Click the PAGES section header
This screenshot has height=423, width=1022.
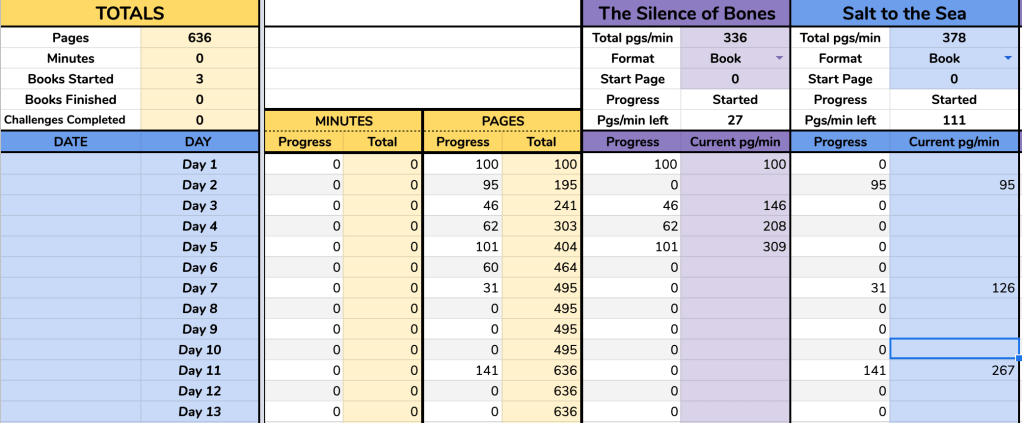pos(502,121)
